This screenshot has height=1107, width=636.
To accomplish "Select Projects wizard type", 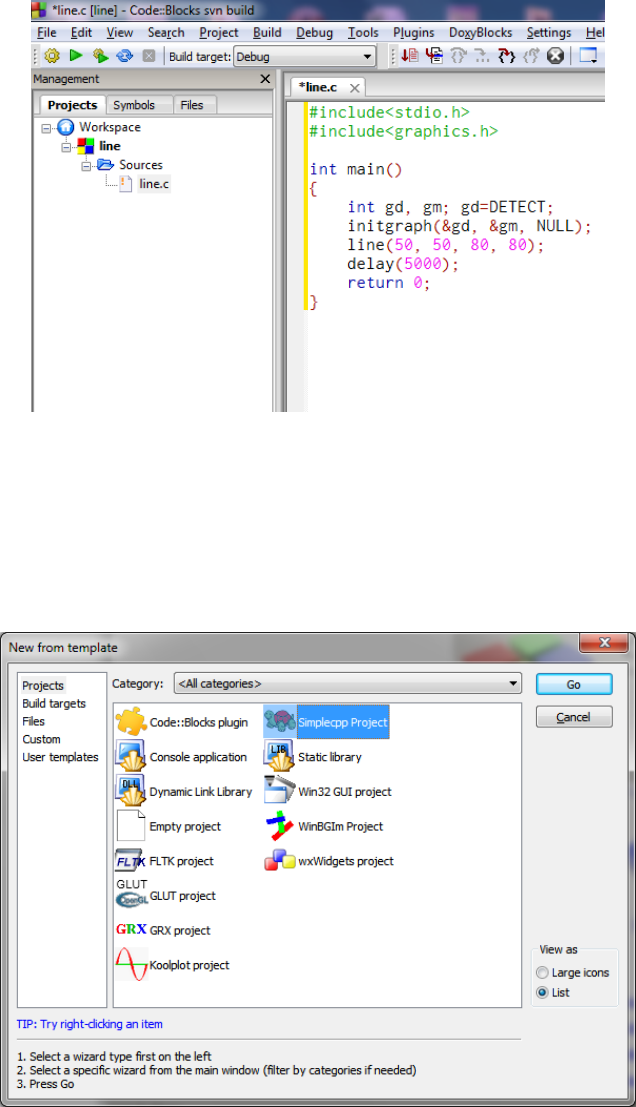I will [x=43, y=686].
